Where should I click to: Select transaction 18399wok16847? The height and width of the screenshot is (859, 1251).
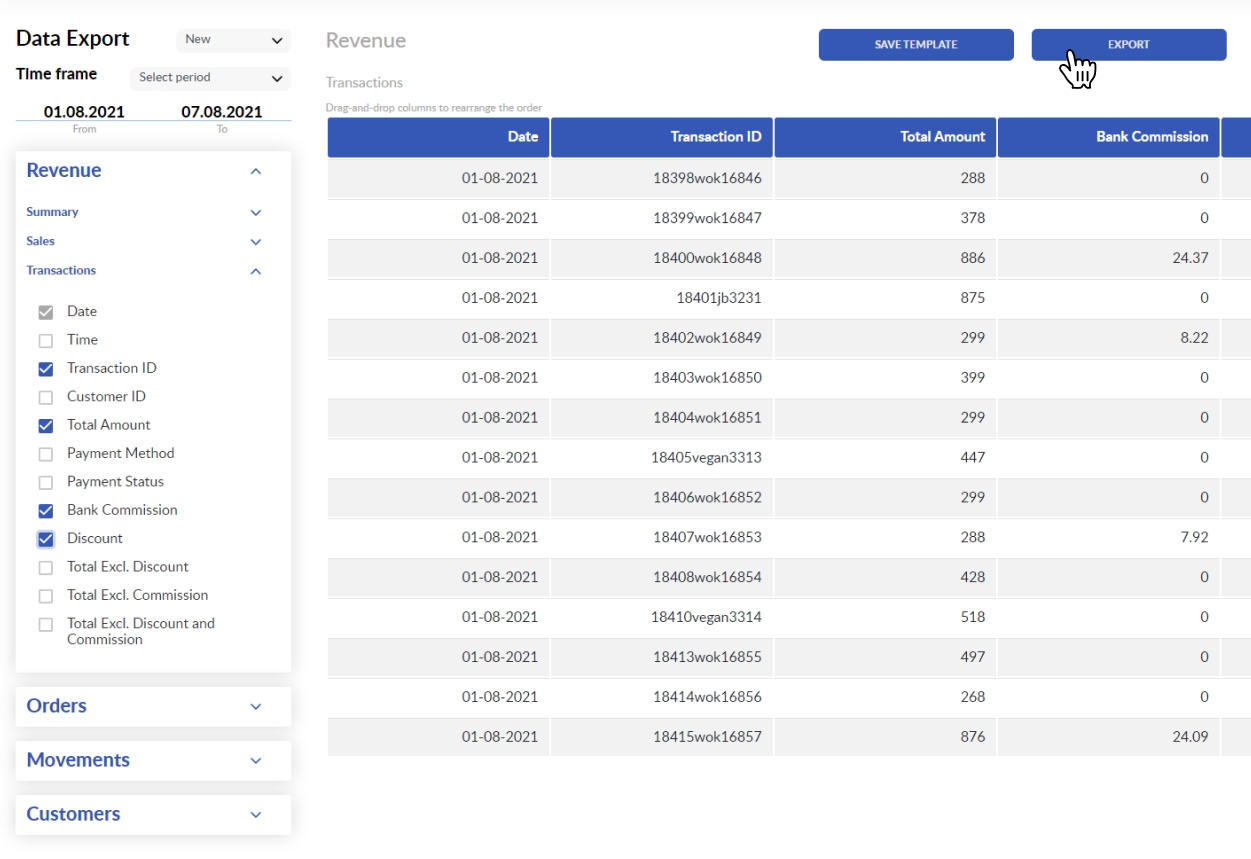point(707,218)
